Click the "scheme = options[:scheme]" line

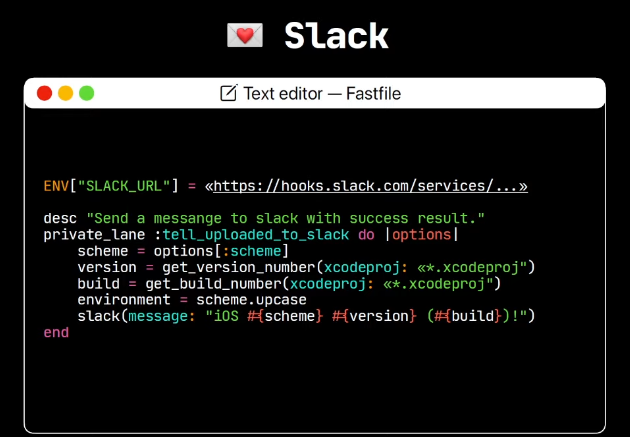point(183,251)
